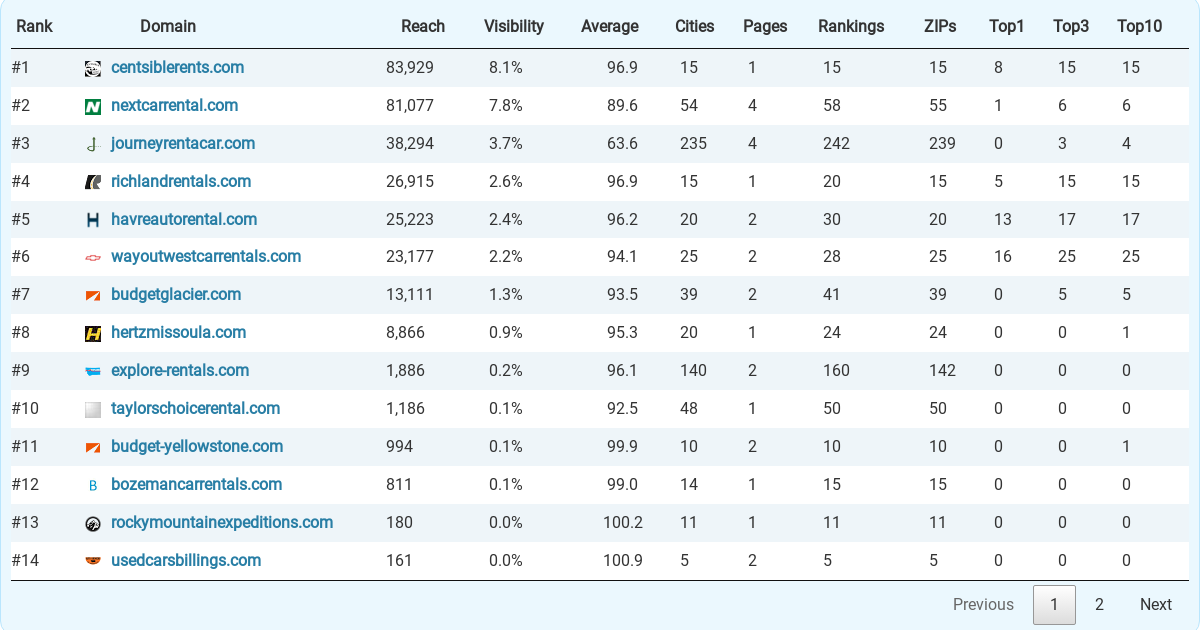This screenshot has height=630, width=1200.
Task: Sort table by the Pages column header
Action: coord(765,26)
